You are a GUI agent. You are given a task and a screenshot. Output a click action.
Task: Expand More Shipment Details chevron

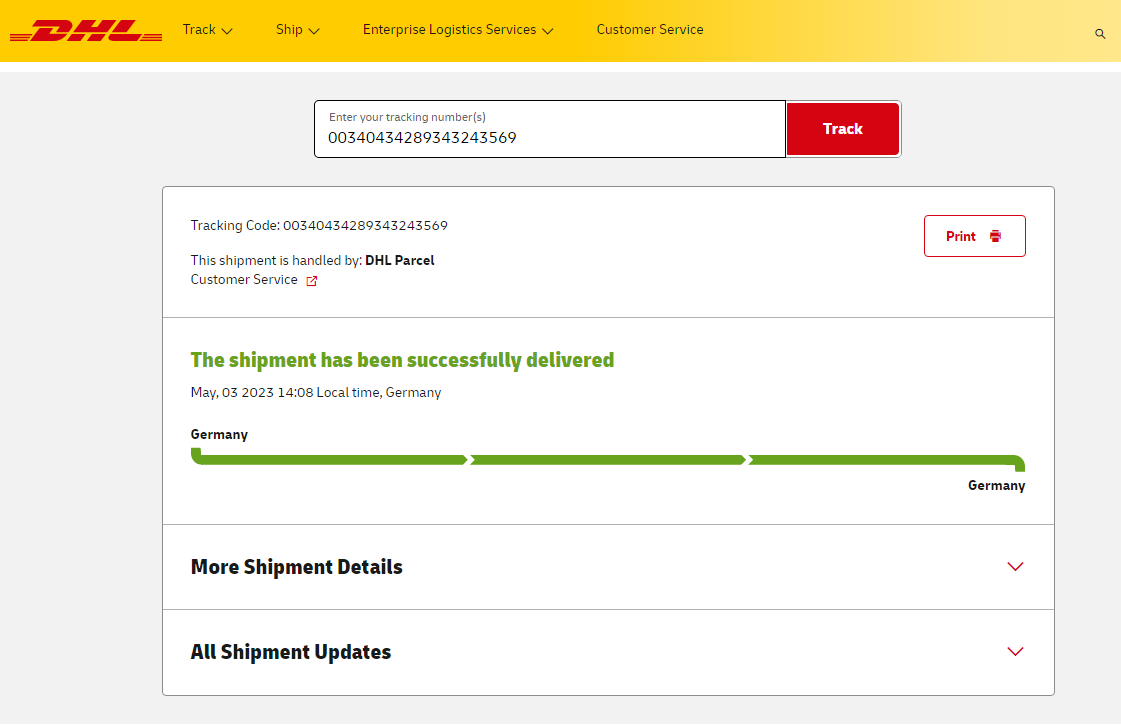1015,567
